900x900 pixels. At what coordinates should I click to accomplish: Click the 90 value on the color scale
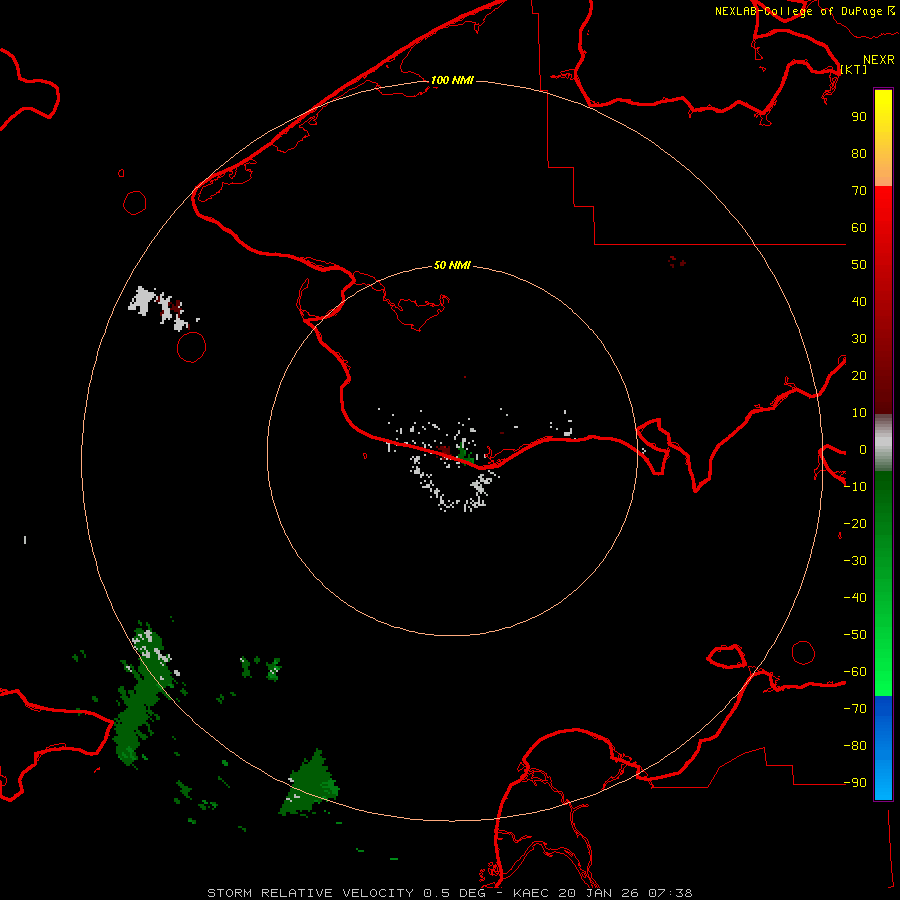pyautogui.click(x=859, y=117)
